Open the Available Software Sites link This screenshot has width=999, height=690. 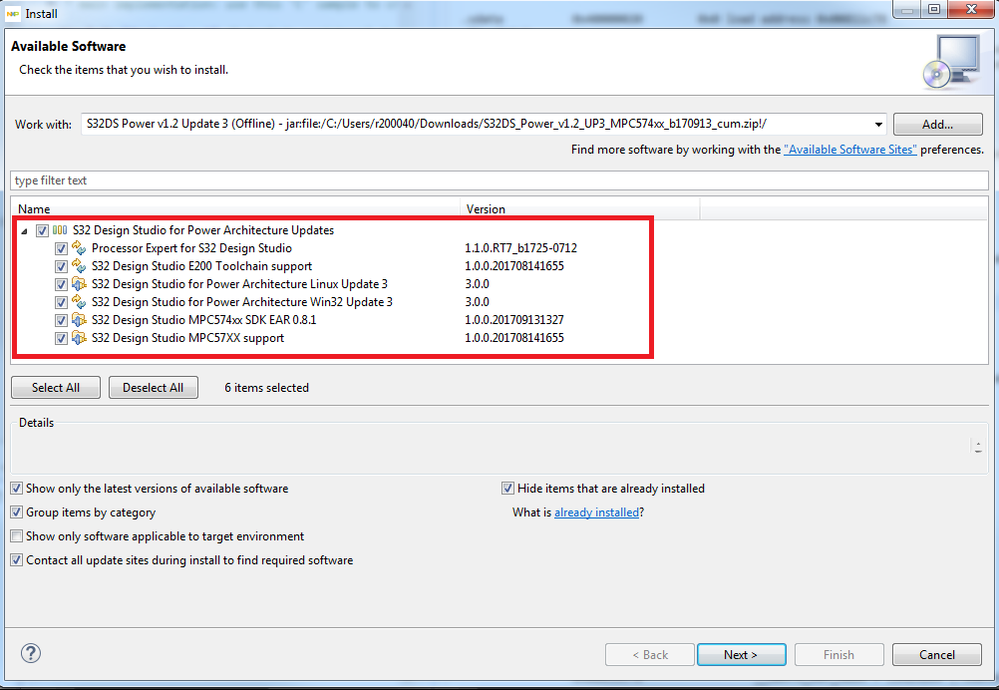(850, 150)
